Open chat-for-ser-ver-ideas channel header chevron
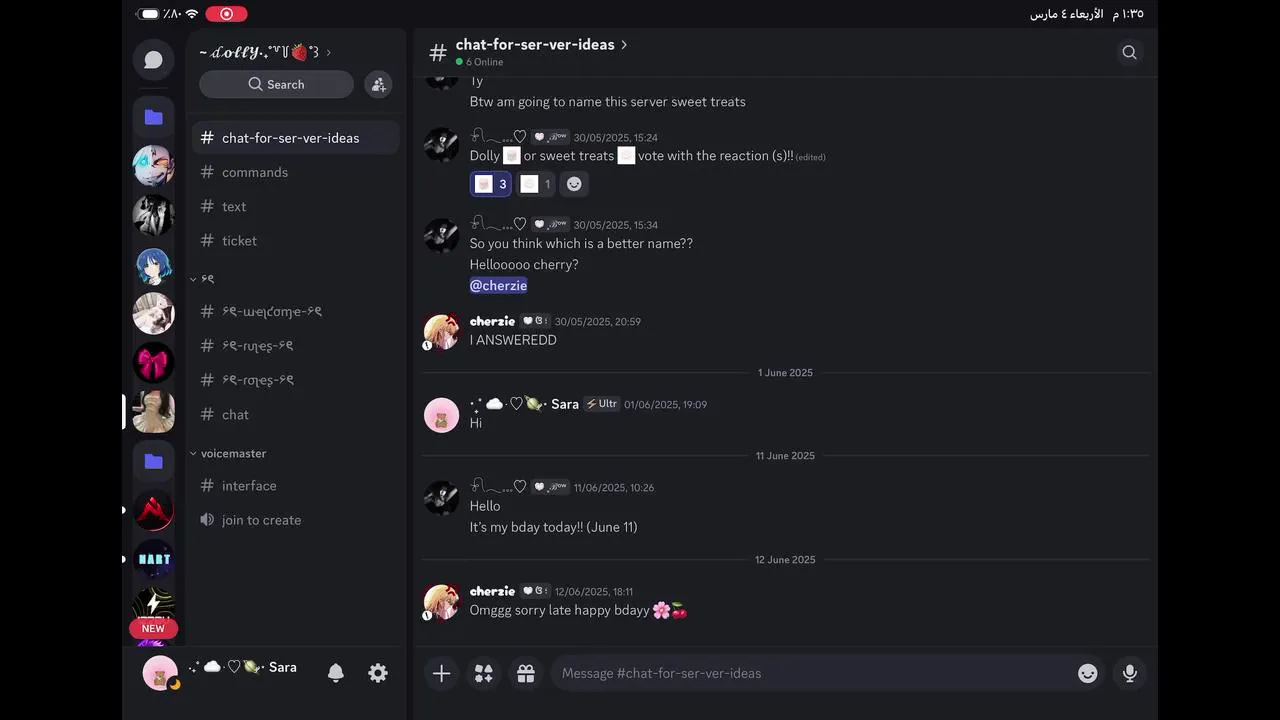Image resolution: width=1280 pixels, height=720 pixels. [x=624, y=45]
